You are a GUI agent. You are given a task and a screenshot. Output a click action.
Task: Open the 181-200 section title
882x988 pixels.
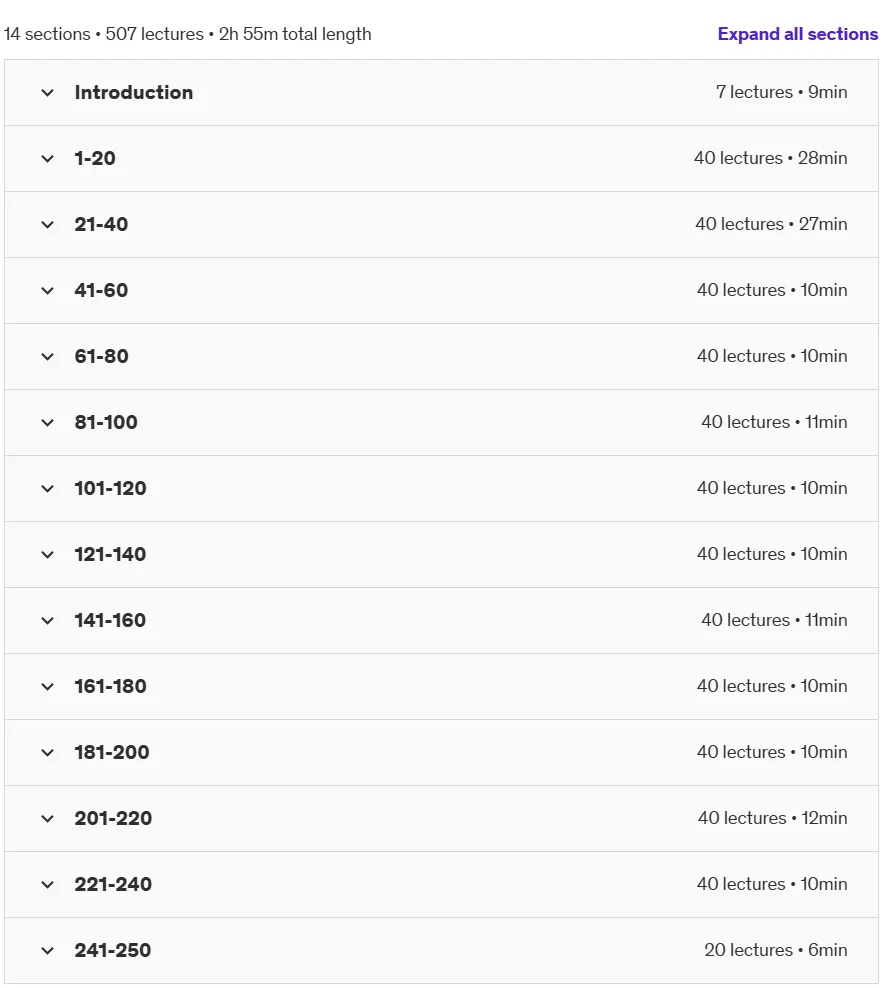(112, 752)
